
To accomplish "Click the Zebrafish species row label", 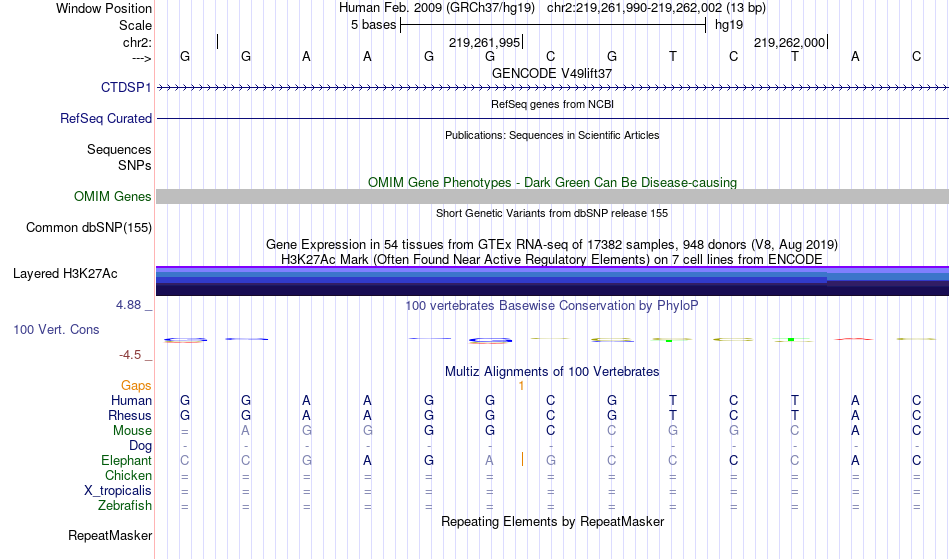I will (125, 505).
